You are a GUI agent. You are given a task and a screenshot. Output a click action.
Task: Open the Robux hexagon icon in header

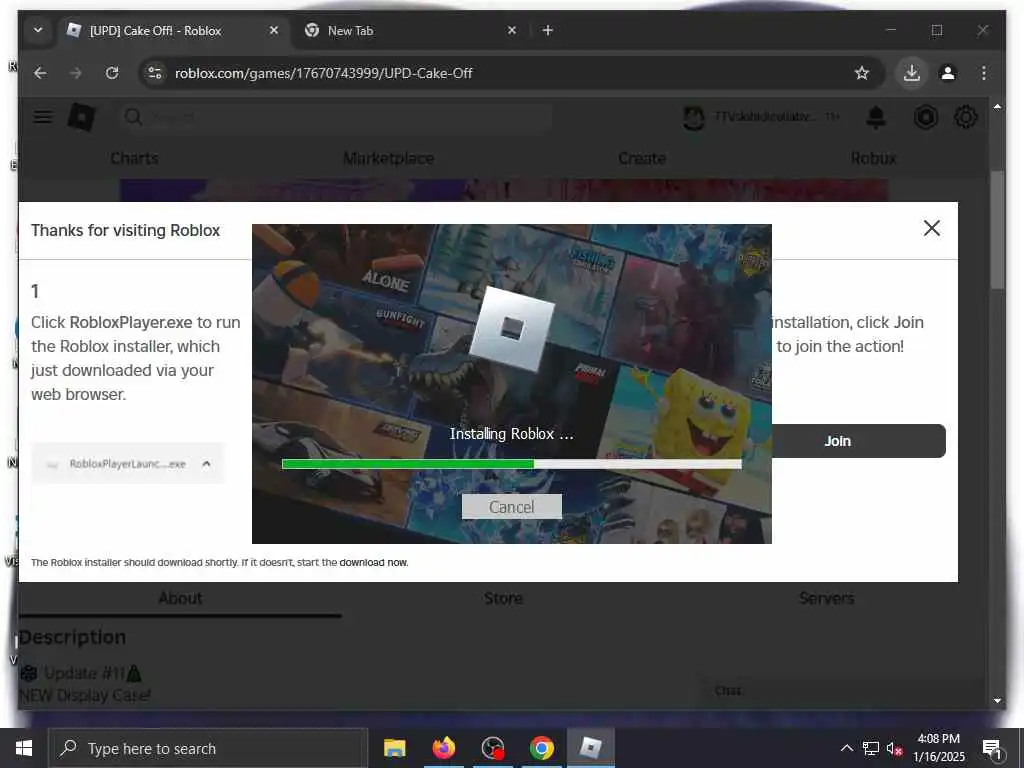[925, 118]
